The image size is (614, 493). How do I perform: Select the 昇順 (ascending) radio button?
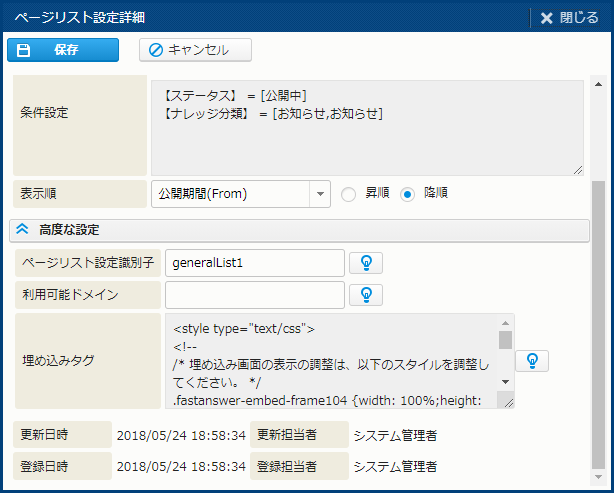[349, 194]
